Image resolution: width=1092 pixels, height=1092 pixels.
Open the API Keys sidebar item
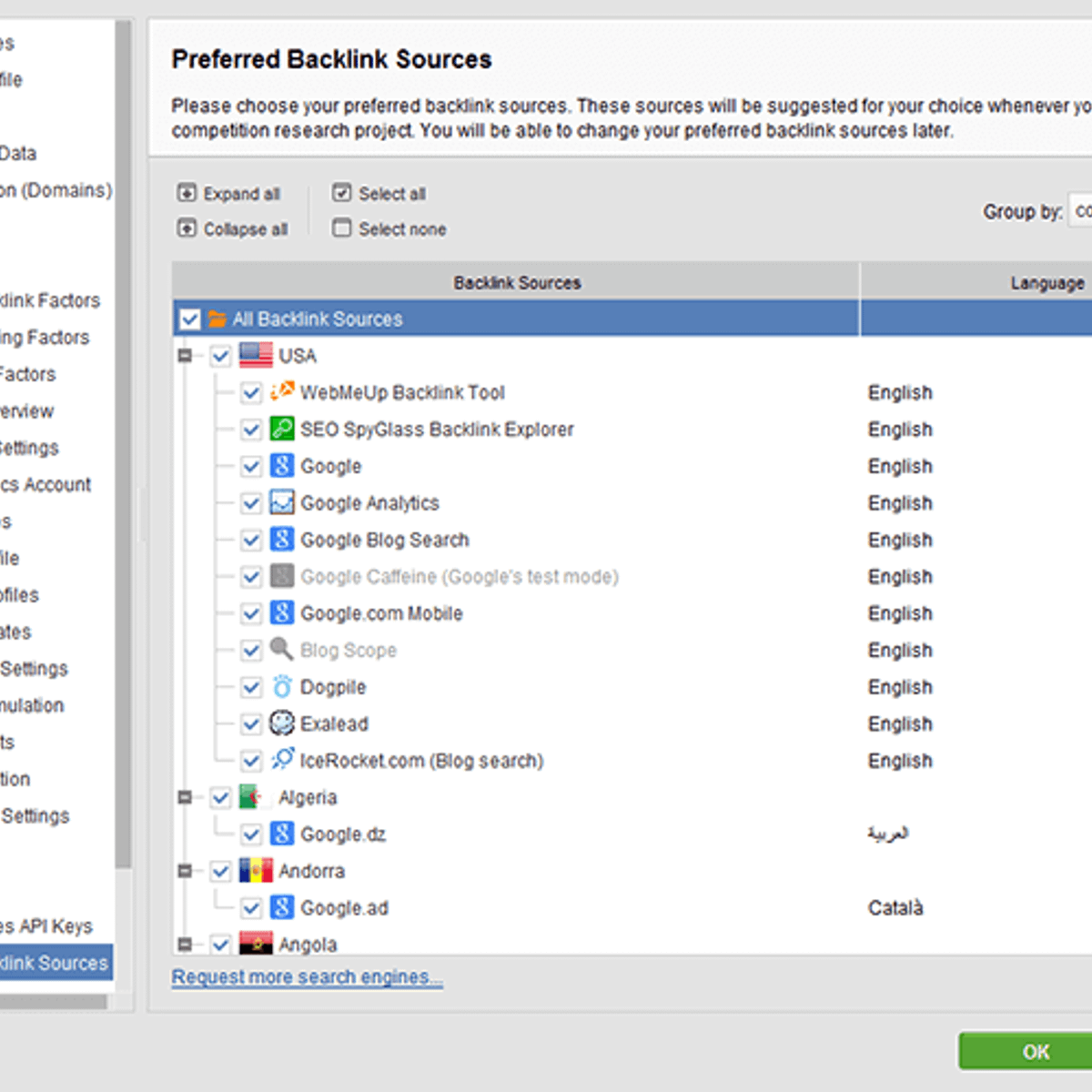[46, 925]
